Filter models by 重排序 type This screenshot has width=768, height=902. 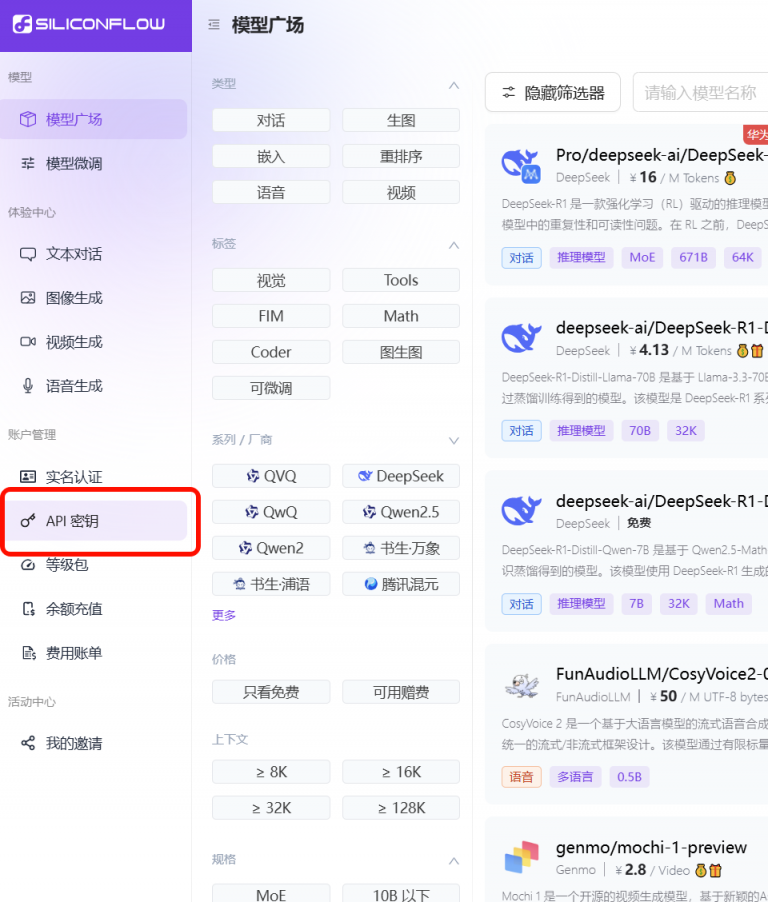pos(401,156)
